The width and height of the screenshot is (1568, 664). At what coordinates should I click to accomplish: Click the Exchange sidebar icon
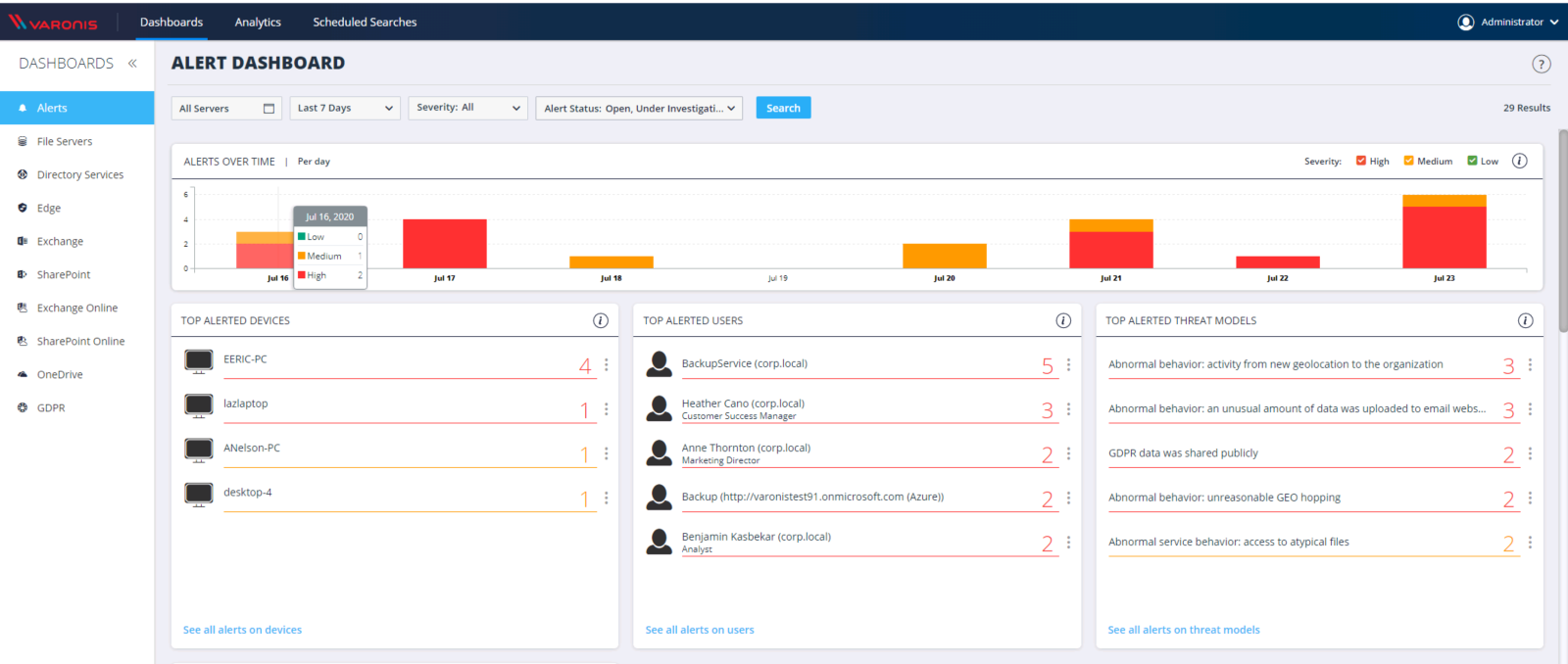coord(23,241)
